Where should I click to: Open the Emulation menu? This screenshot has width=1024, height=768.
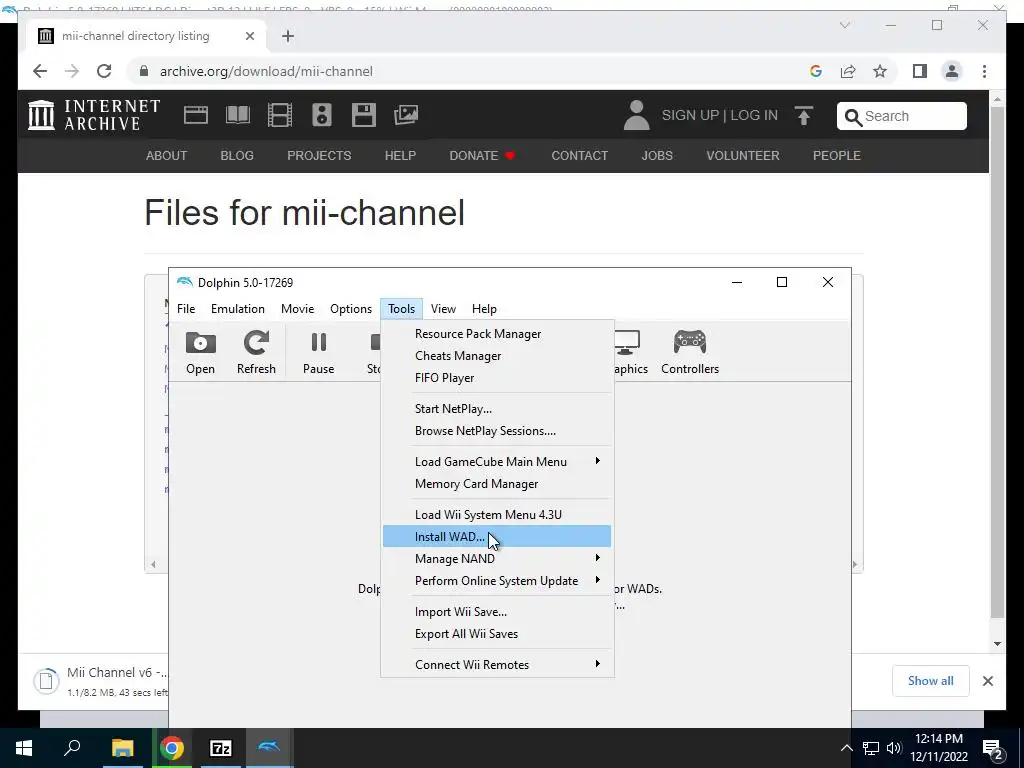tap(238, 309)
